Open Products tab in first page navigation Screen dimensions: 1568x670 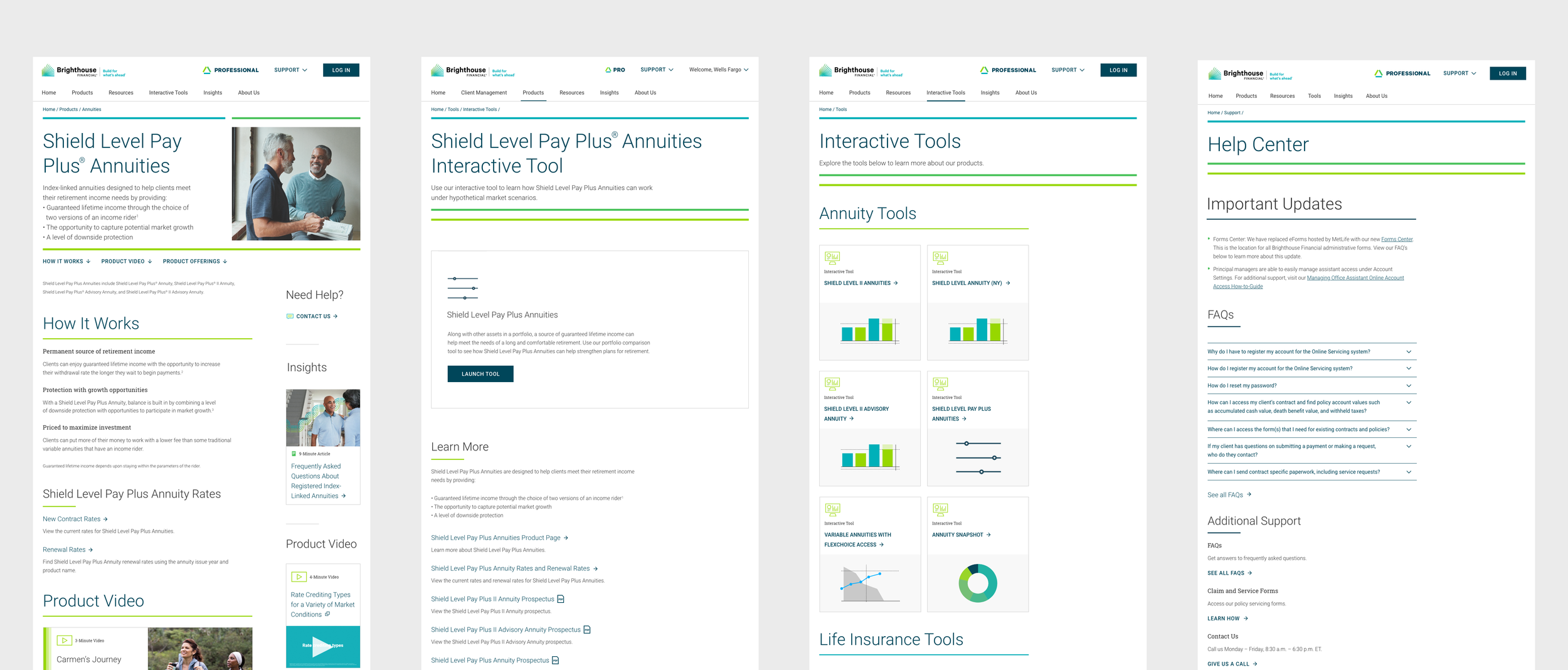[82, 93]
